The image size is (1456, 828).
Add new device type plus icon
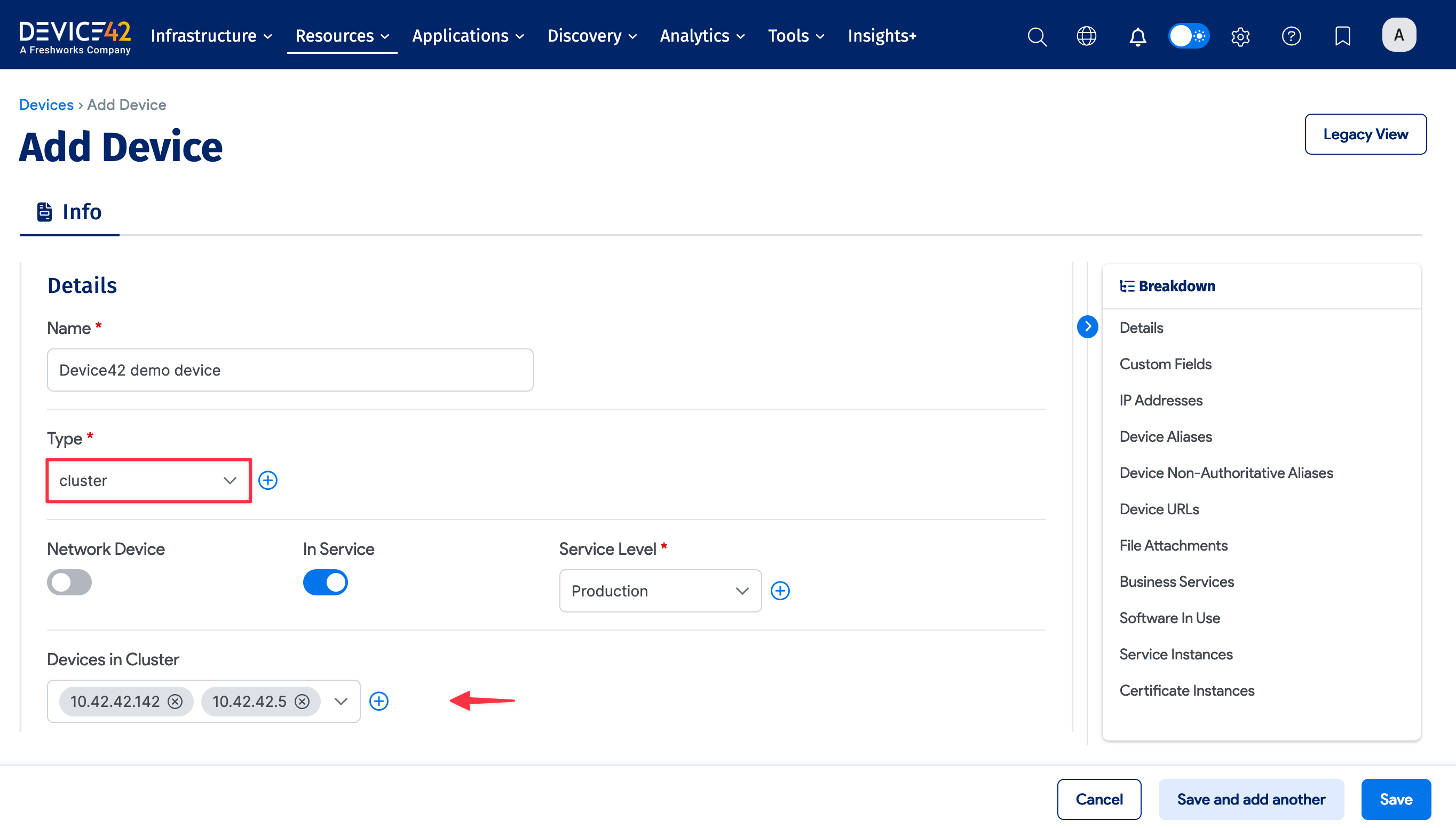pyautogui.click(x=268, y=481)
